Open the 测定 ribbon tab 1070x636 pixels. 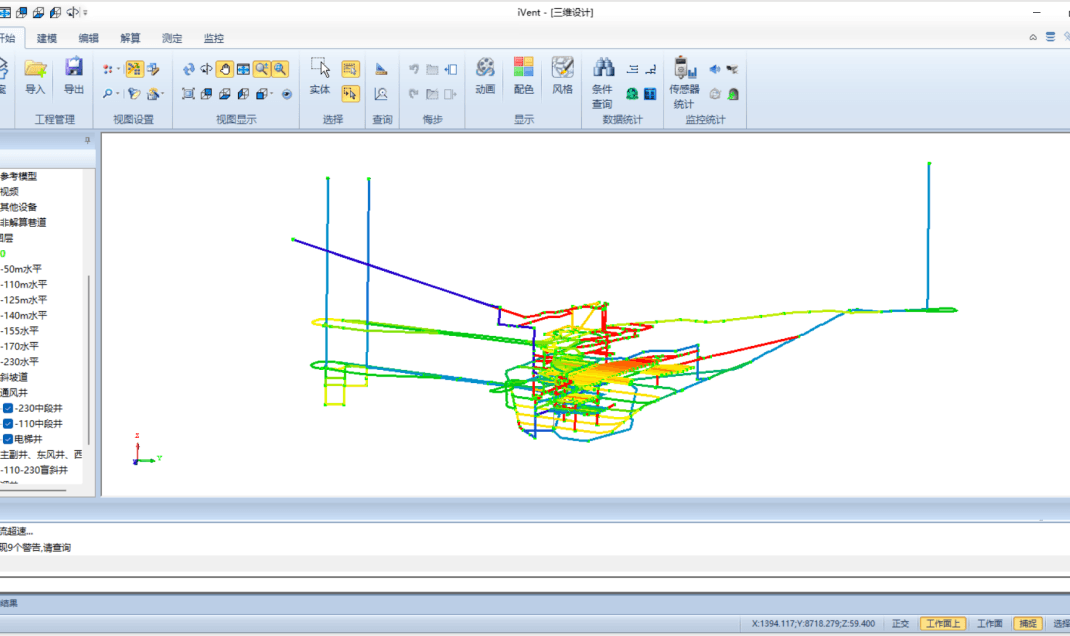pyautogui.click(x=172, y=38)
